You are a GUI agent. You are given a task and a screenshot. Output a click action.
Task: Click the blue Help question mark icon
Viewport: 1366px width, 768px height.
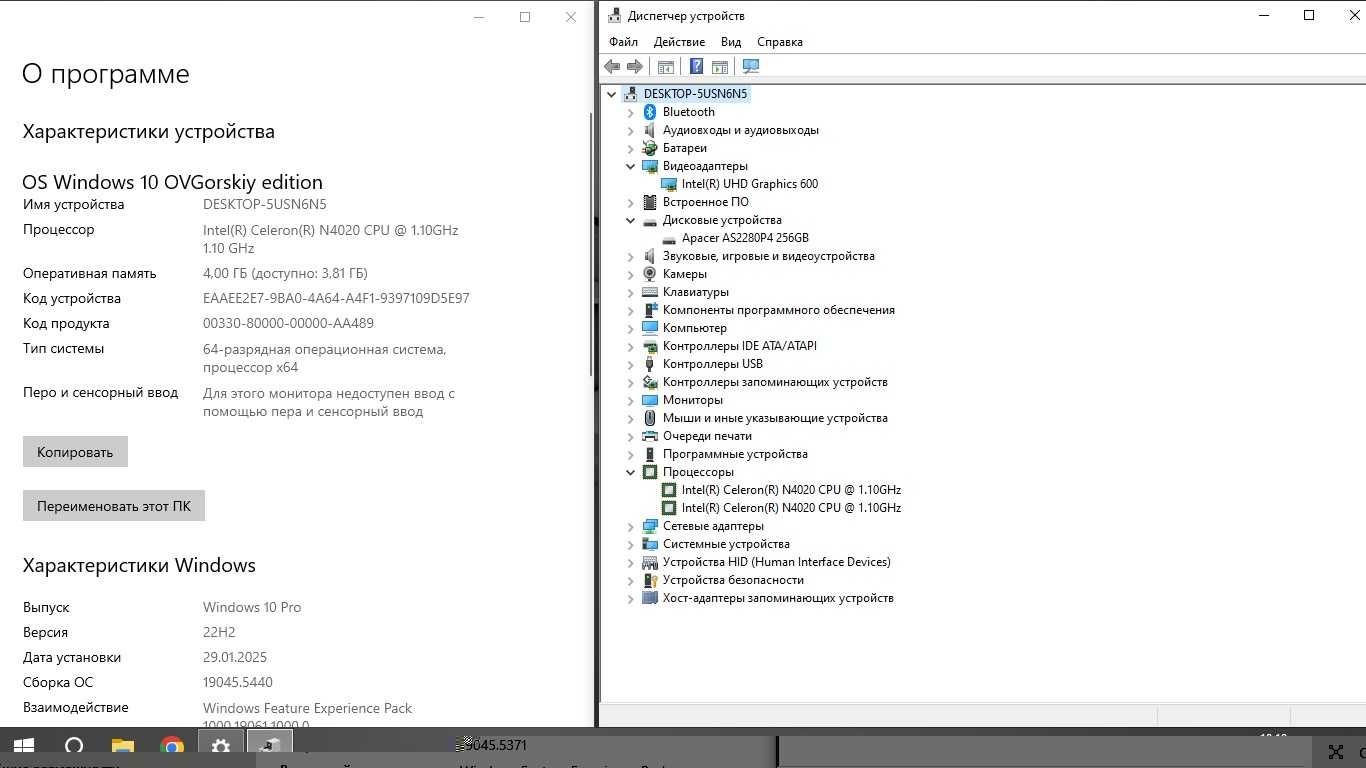696,66
